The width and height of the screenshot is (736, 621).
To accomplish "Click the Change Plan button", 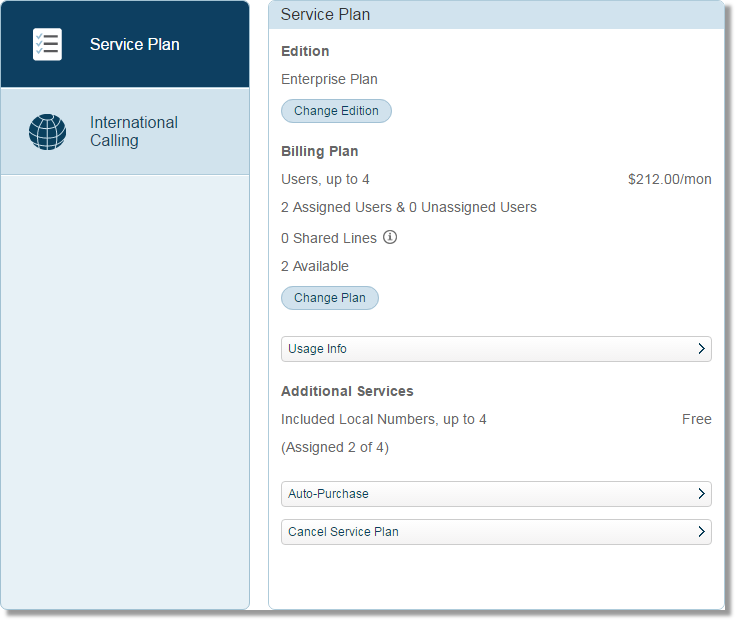I will 330,298.
